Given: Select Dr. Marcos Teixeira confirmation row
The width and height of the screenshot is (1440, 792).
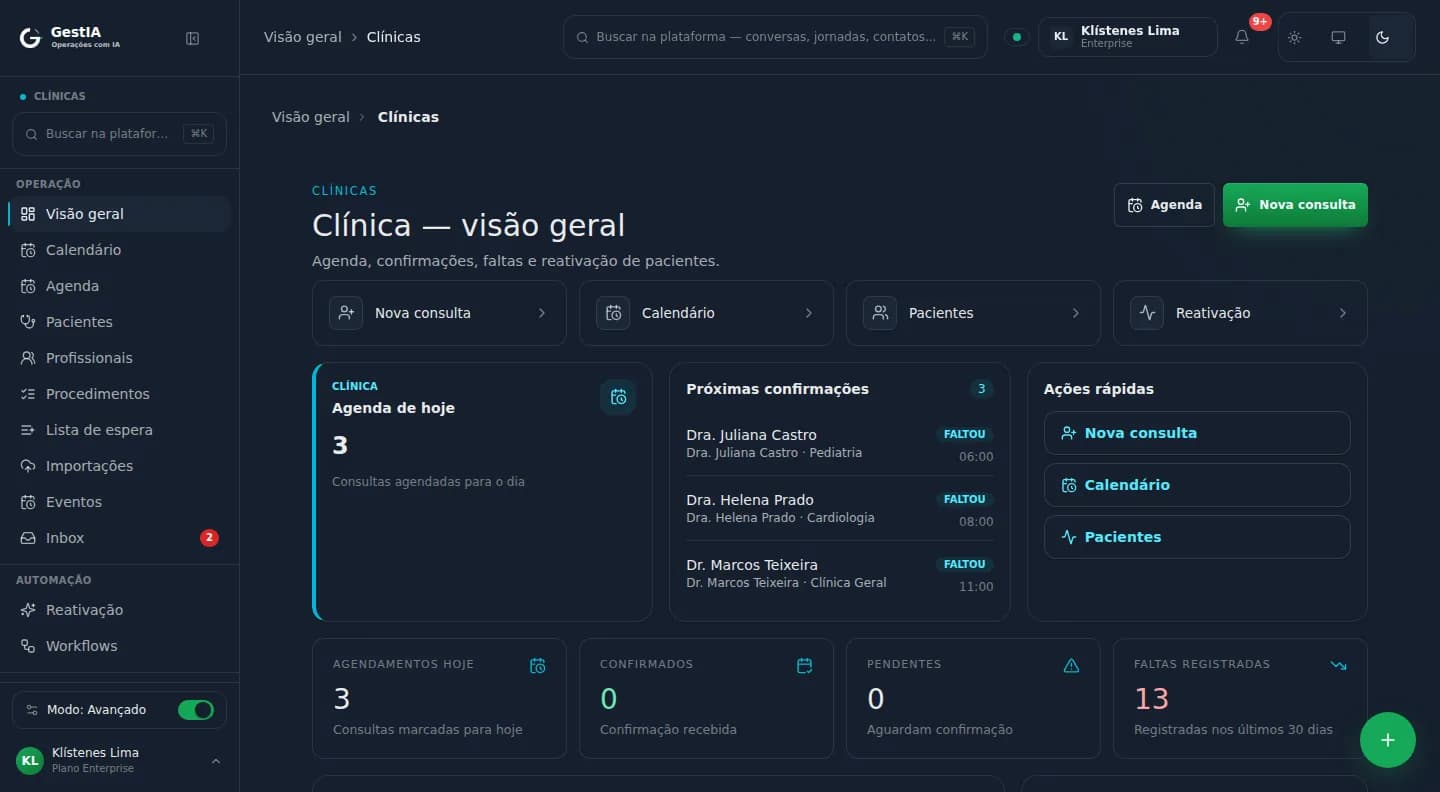Looking at the screenshot, I should pos(840,574).
